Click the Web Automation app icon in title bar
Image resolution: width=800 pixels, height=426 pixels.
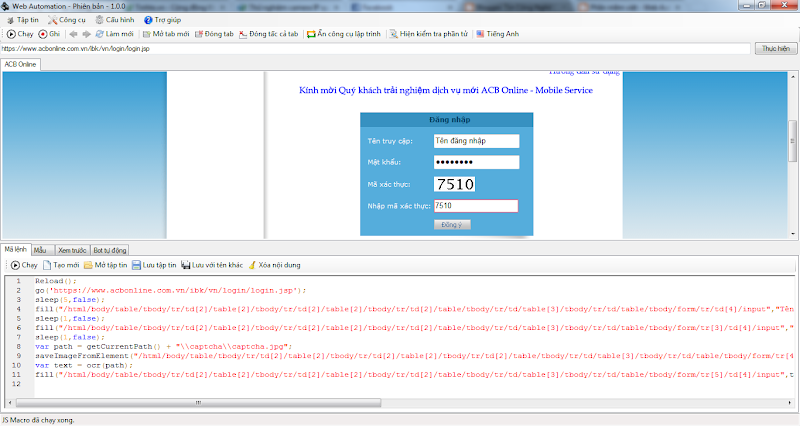[x=5, y=6]
